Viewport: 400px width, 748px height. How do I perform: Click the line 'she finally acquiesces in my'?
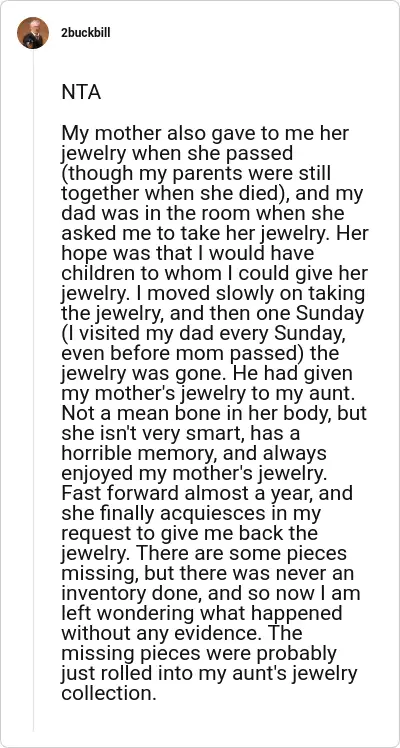coord(191,513)
